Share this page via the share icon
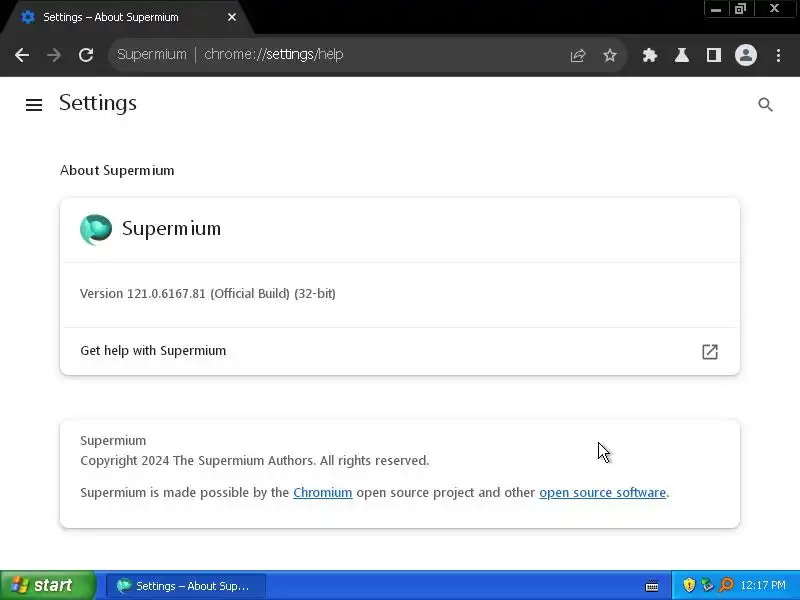 [x=578, y=55]
